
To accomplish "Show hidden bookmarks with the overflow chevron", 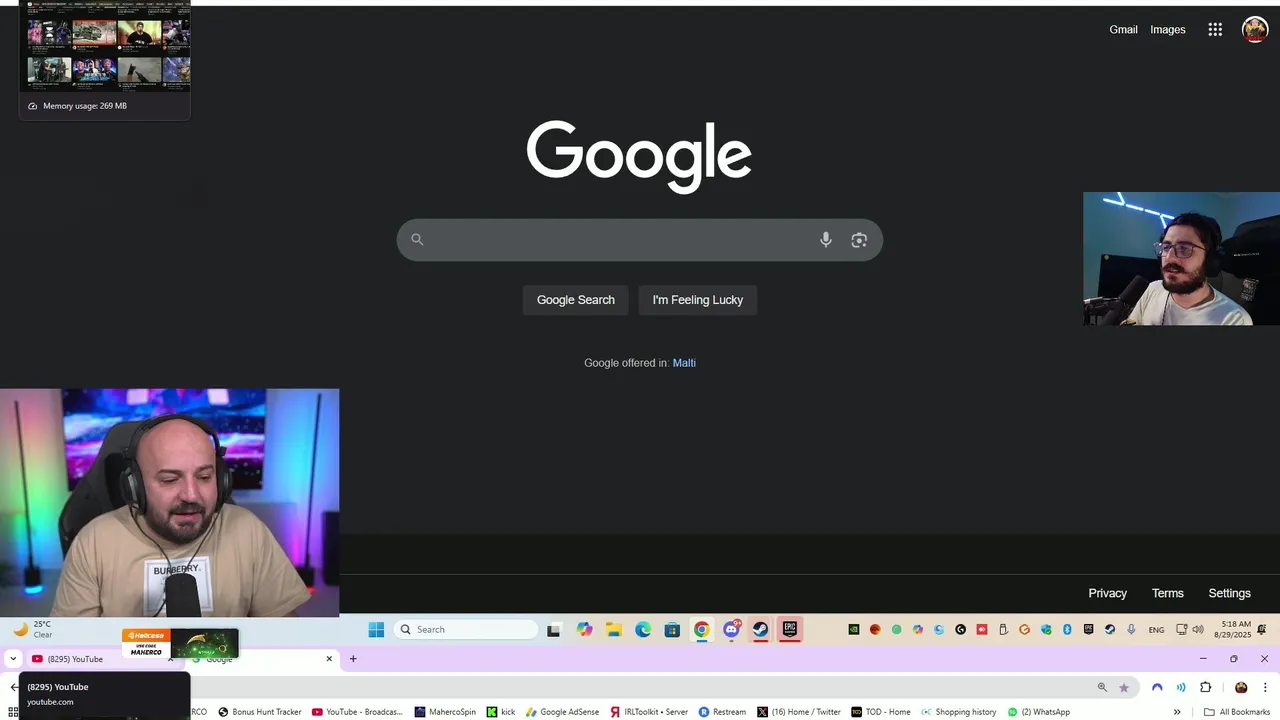I will click(1177, 712).
